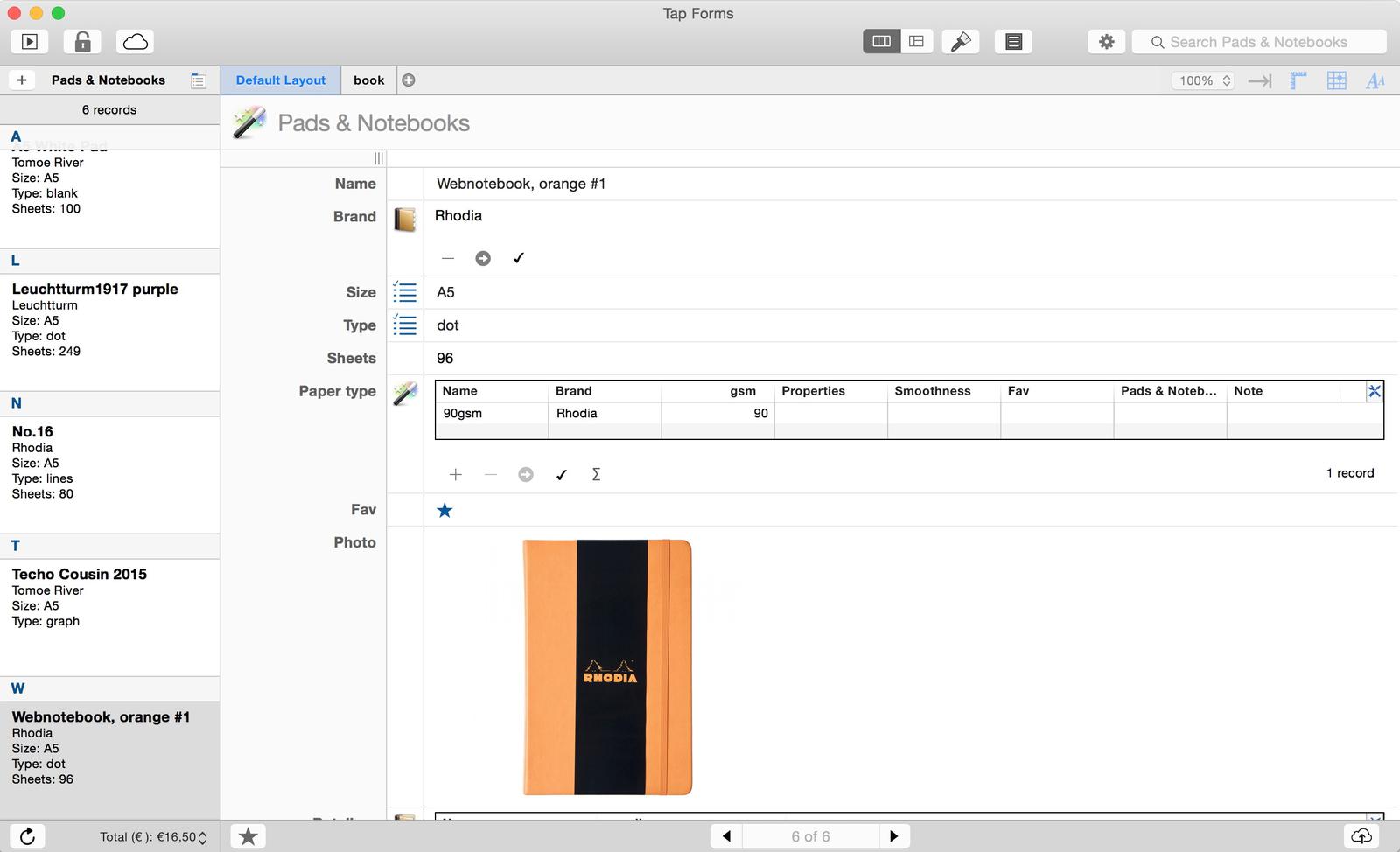Click the Tomoe River A5 blank record

point(109,199)
